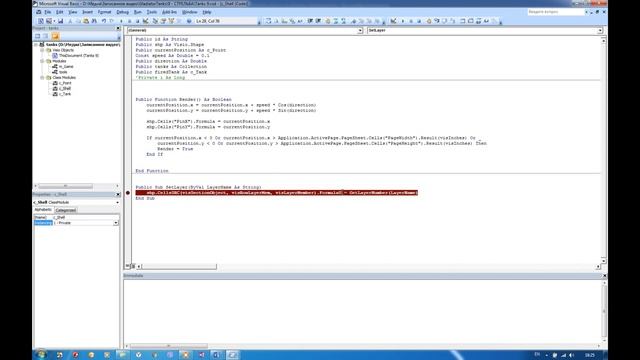Switch to the Alphabetic properties tab
The image size is (640, 360).
pos(43,210)
